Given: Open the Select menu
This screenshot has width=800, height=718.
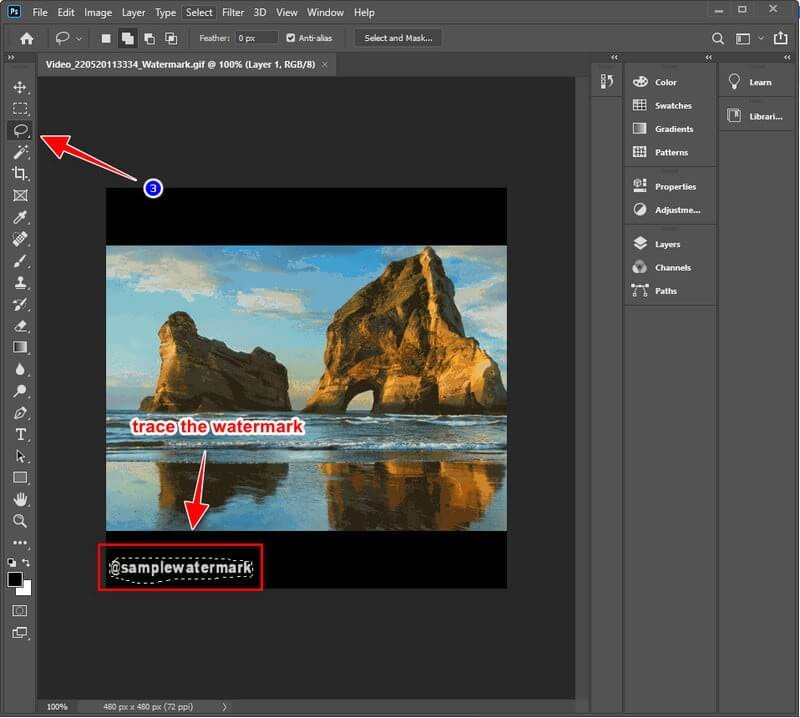Looking at the screenshot, I should tap(199, 12).
